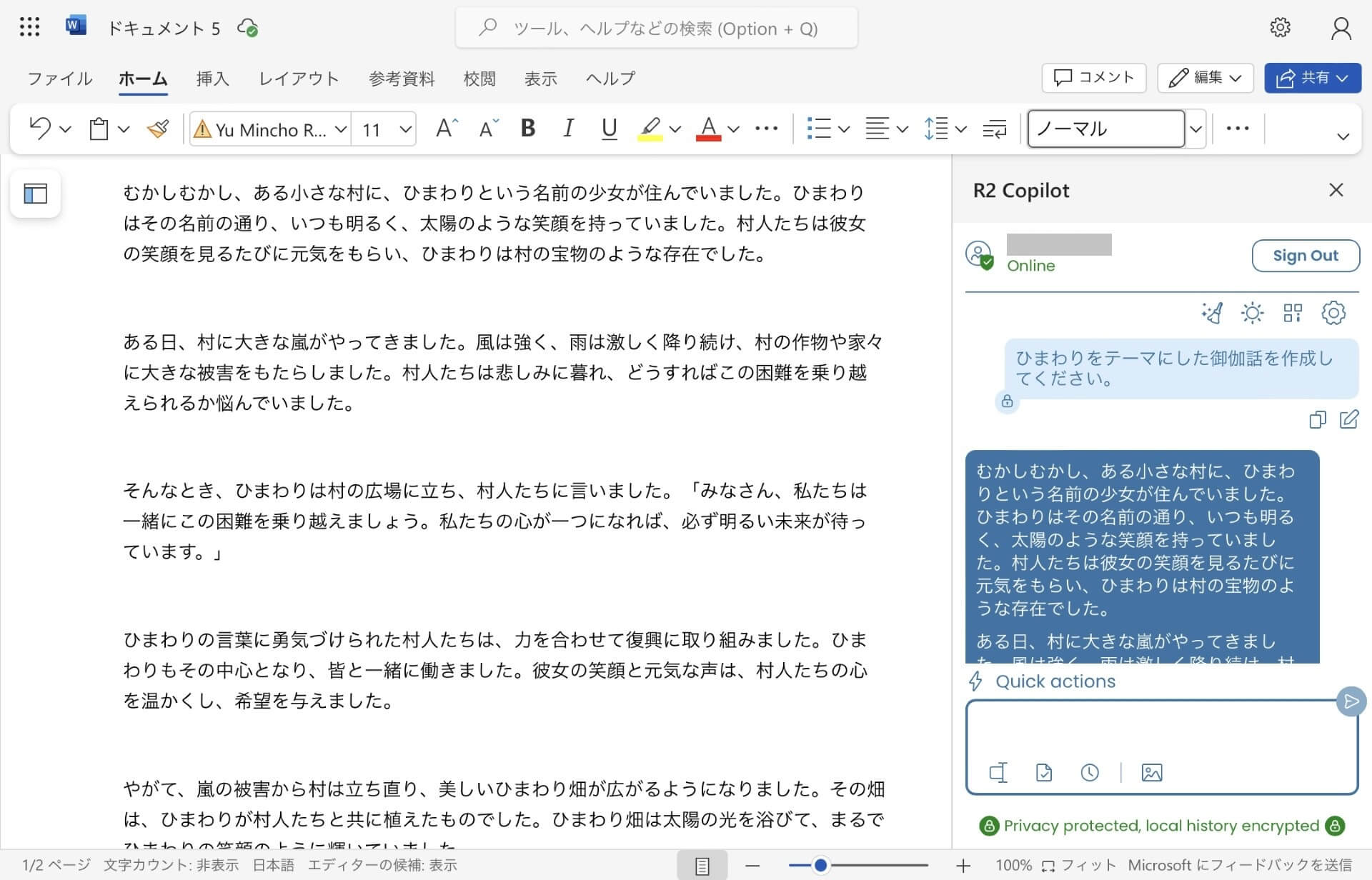
Task: Open Word settings gear in header
Action: pos(1280,27)
